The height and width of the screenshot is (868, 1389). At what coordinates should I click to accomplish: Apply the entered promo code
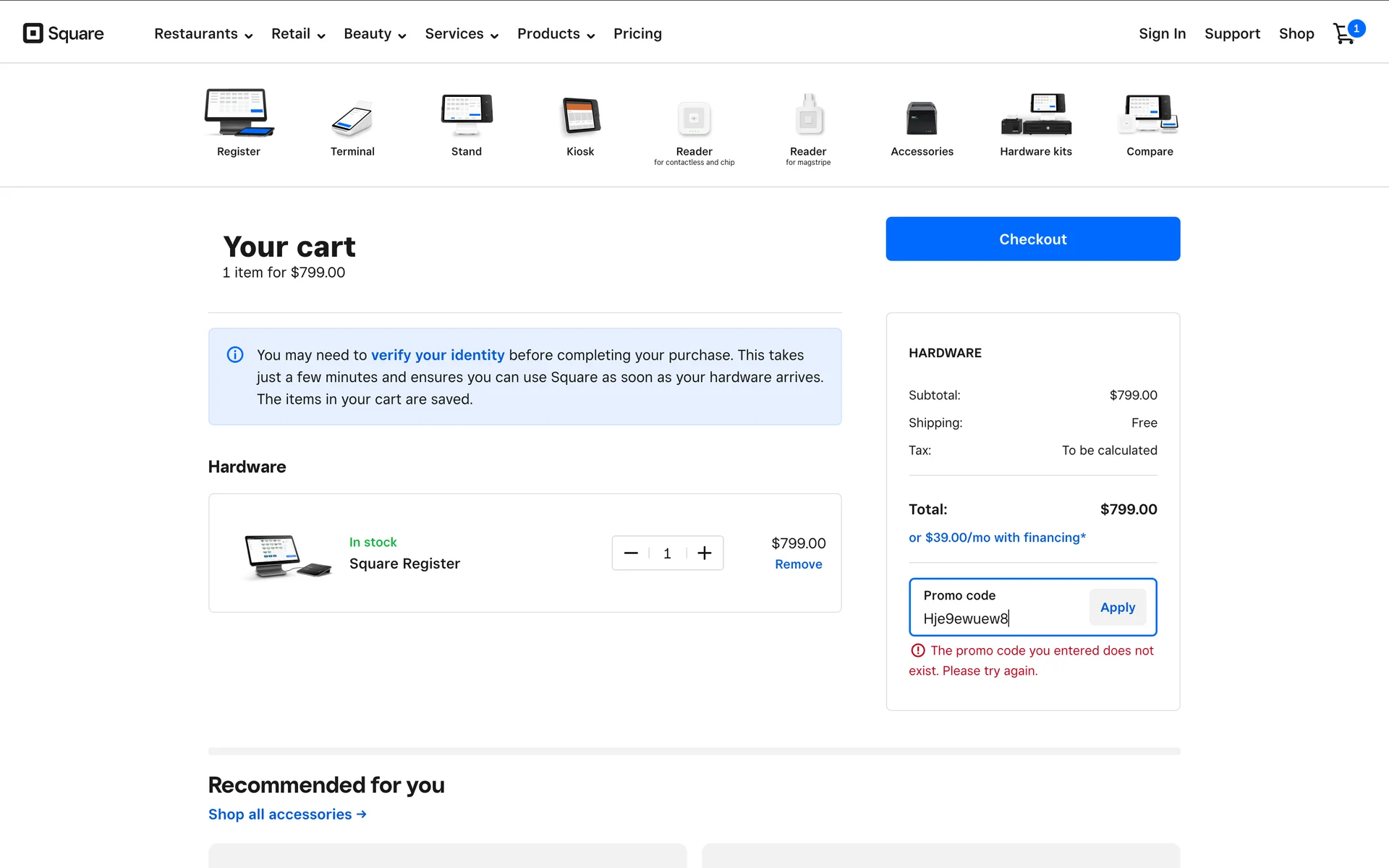point(1117,608)
